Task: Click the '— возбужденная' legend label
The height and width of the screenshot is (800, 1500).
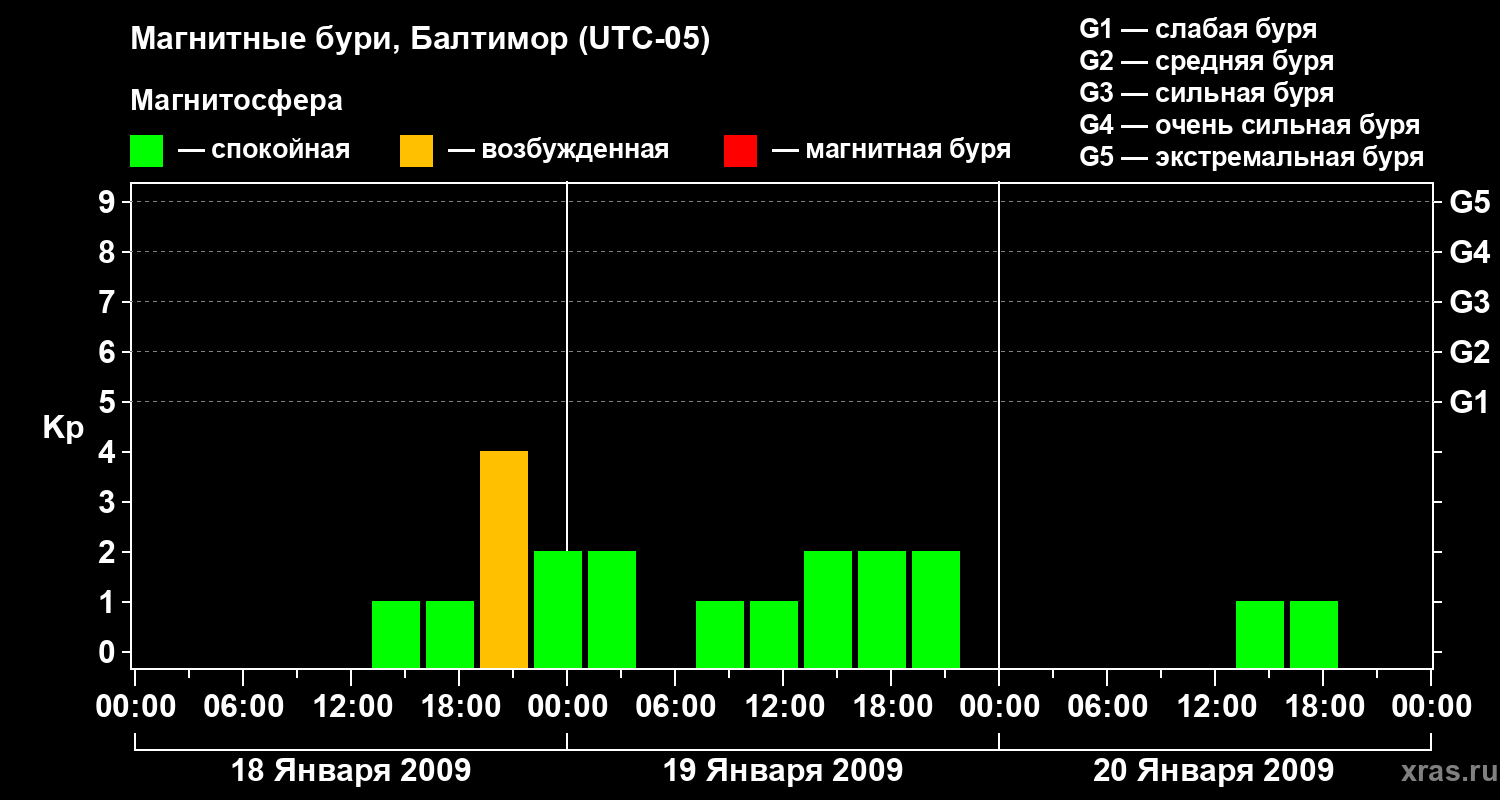Action: pos(558,150)
